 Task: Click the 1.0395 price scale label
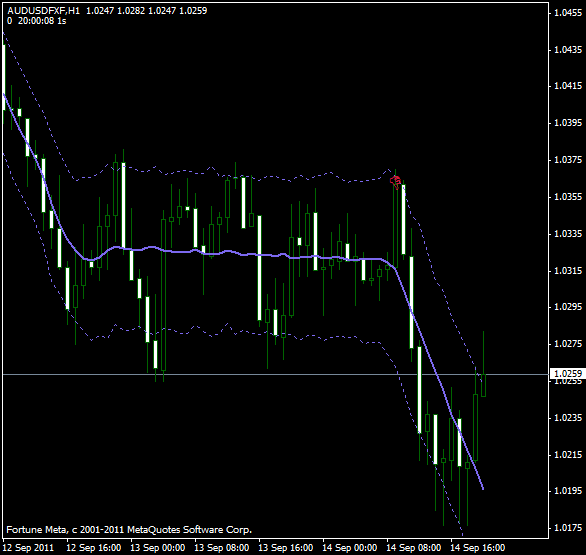point(568,123)
